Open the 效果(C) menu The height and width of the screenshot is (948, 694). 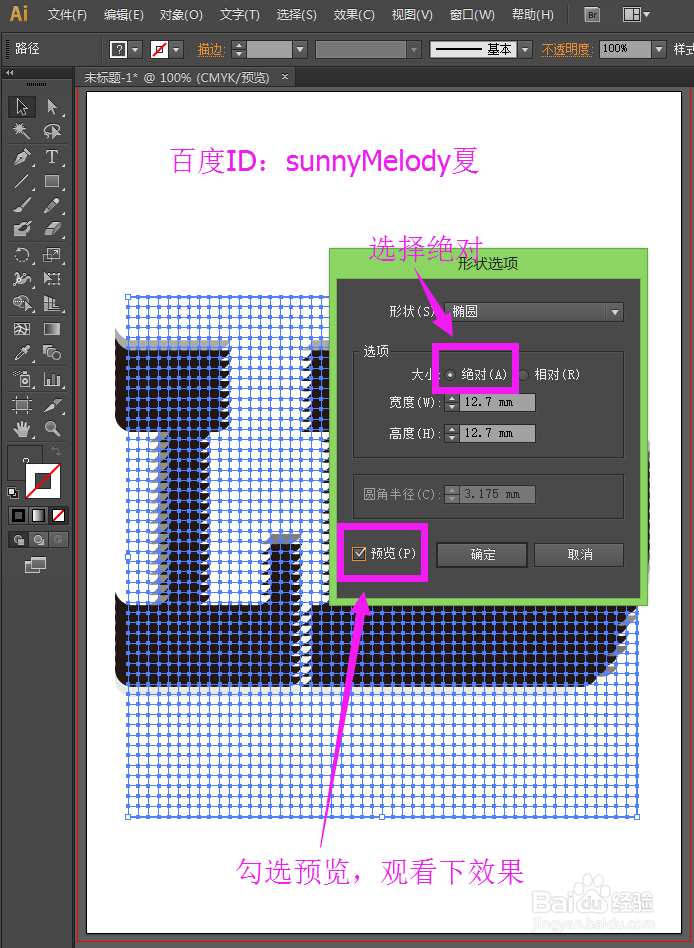point(354,15)
